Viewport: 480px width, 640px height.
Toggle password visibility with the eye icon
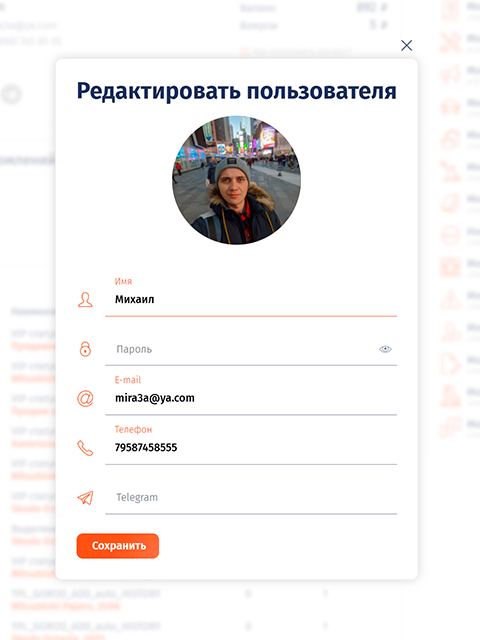(385, 349)
